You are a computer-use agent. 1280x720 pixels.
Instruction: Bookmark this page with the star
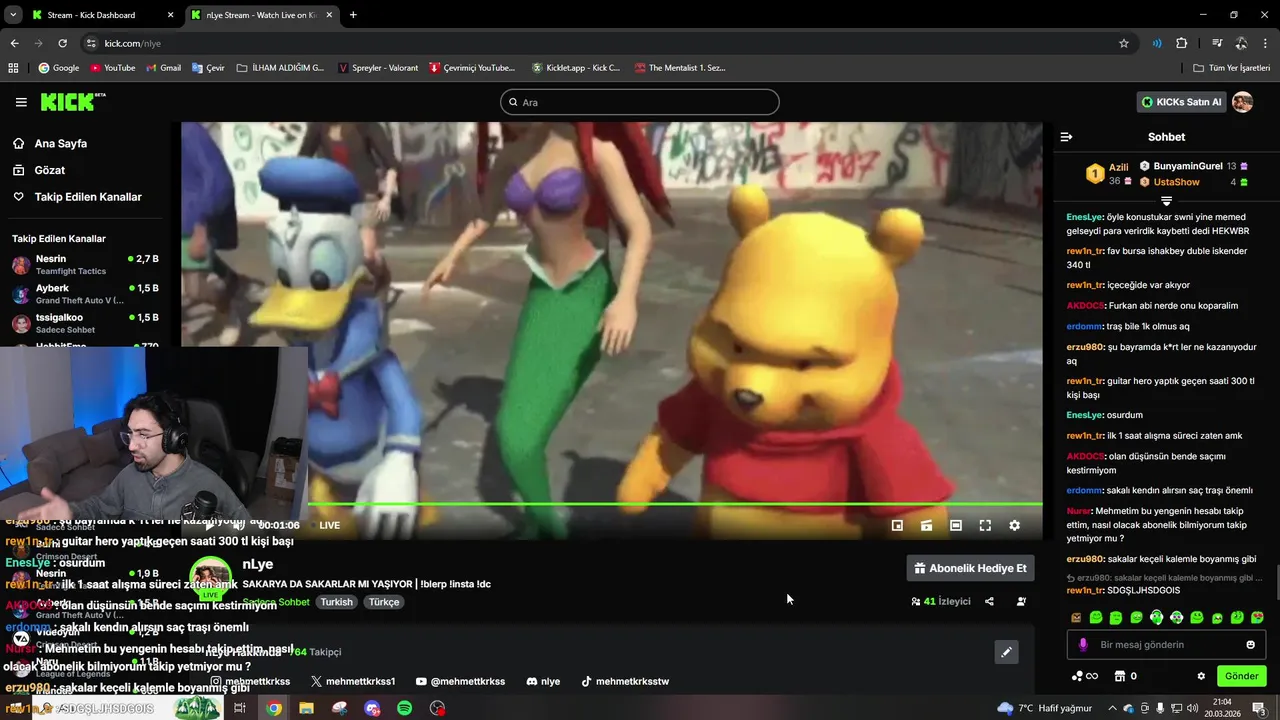pyautogui.click(x=1124, y=43)
